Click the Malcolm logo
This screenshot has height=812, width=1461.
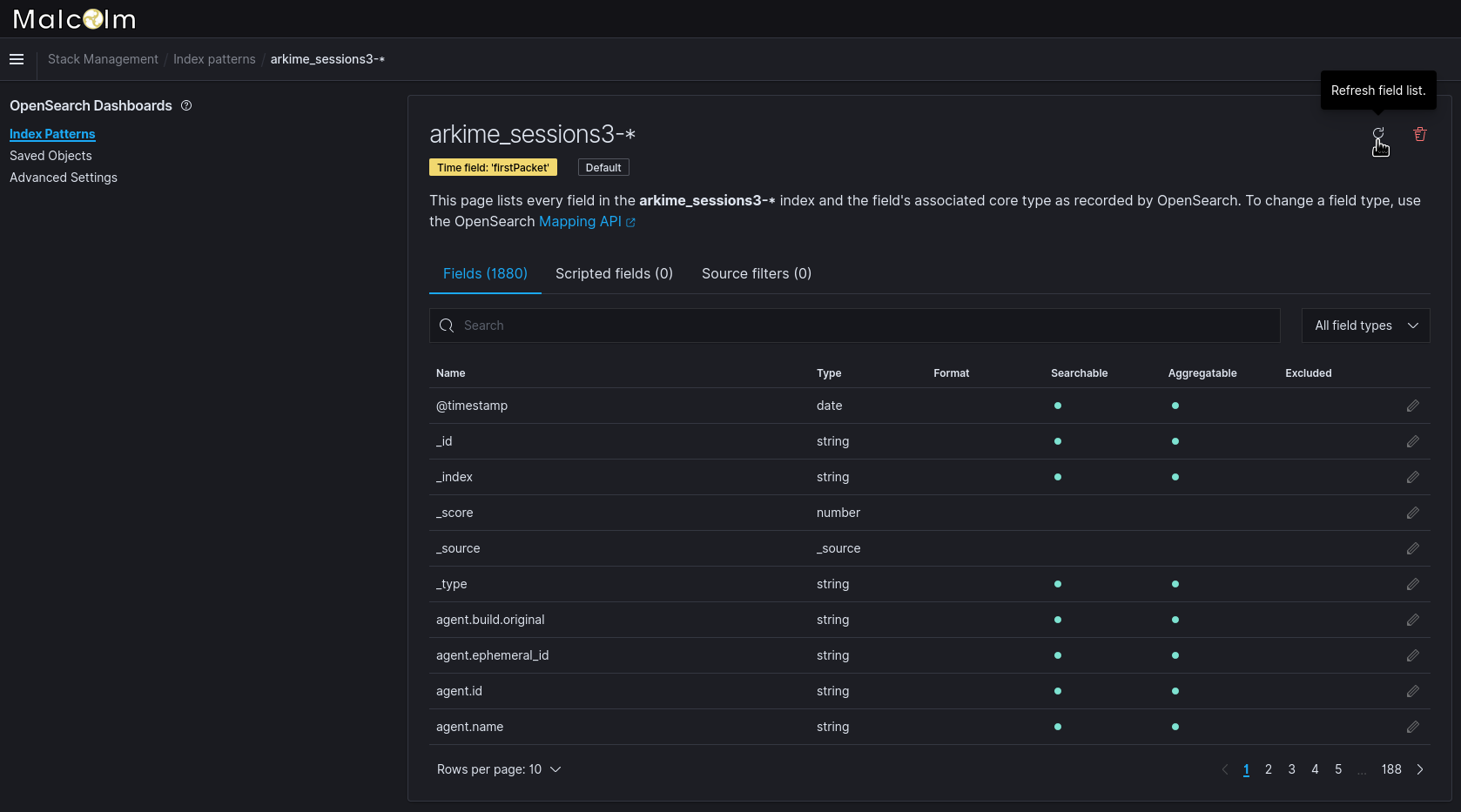coord(75,19)
